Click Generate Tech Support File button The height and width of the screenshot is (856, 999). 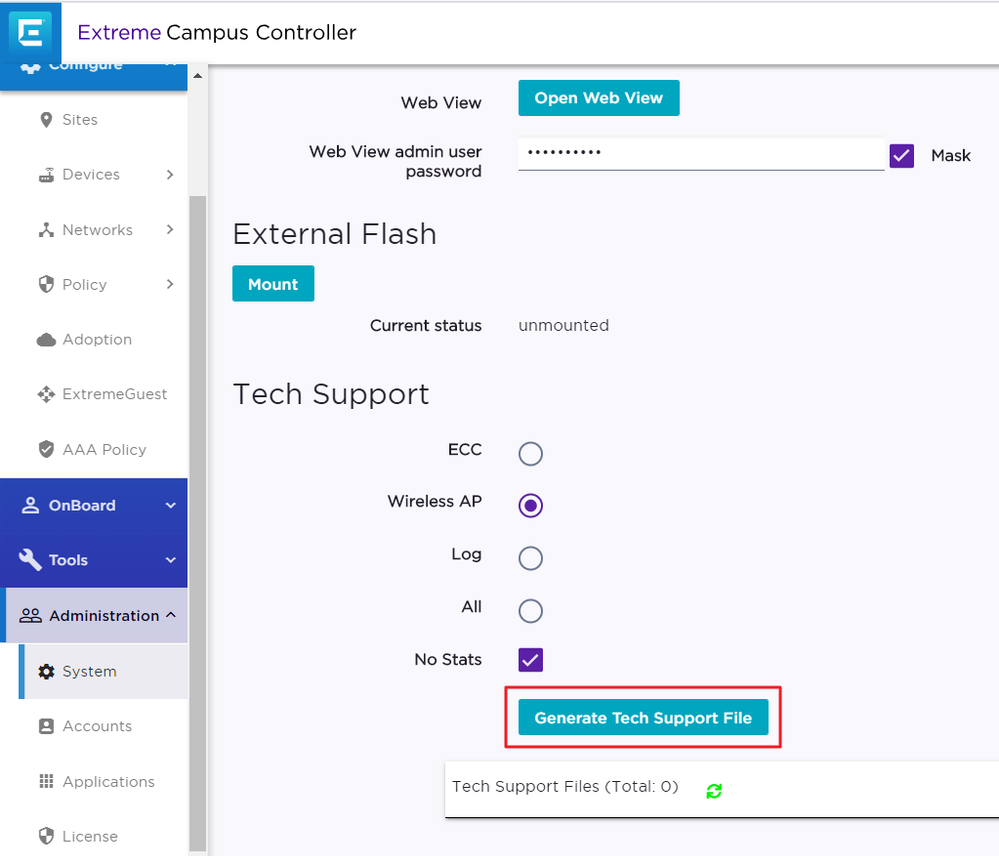[643, 718]
